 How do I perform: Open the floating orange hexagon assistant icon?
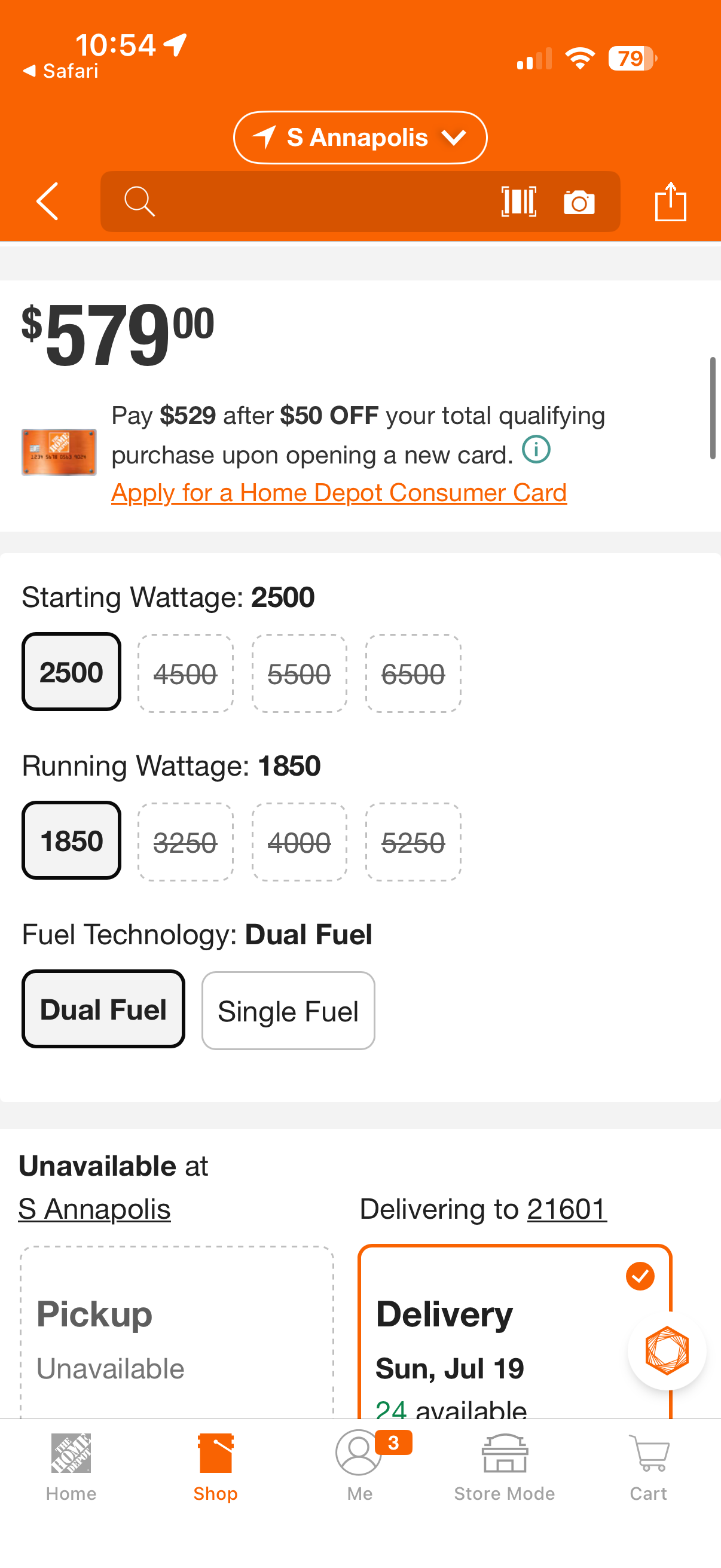click(667, 1351)
